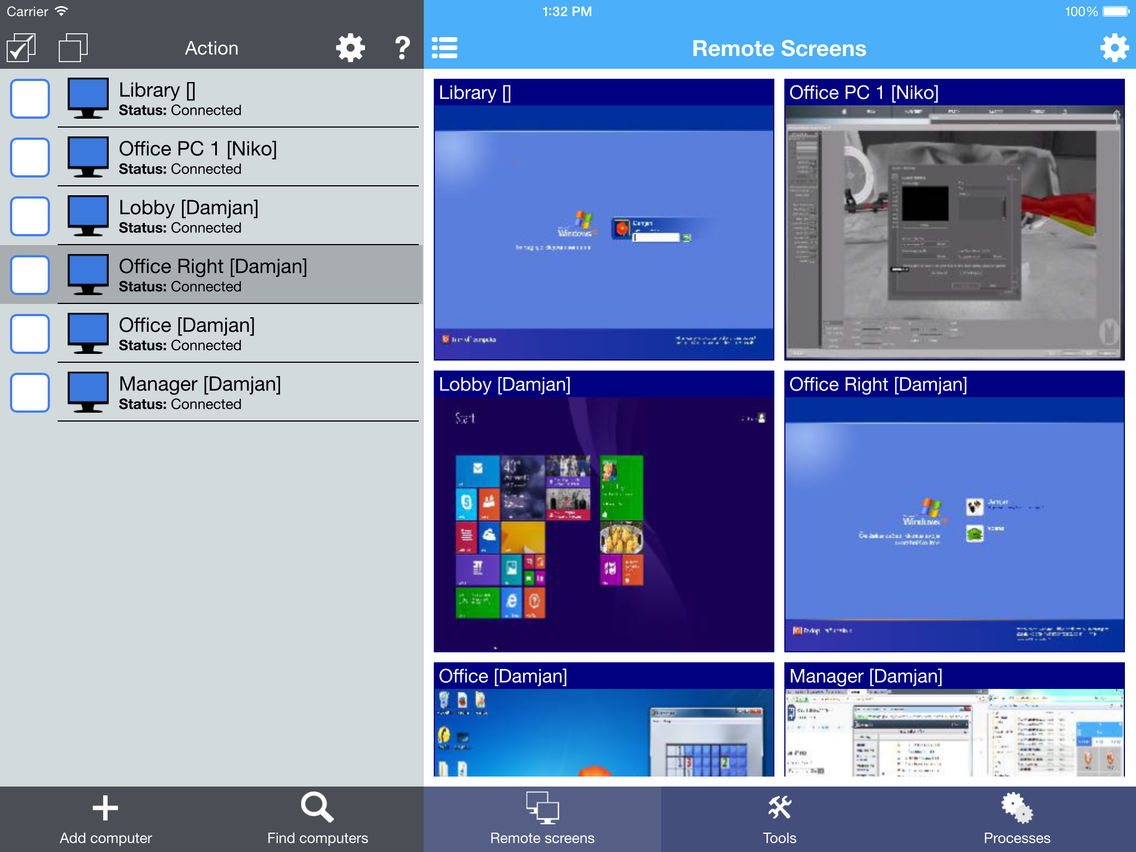Click the Office PC 1 [Niko] monitor icon

[x=88, y=157]
